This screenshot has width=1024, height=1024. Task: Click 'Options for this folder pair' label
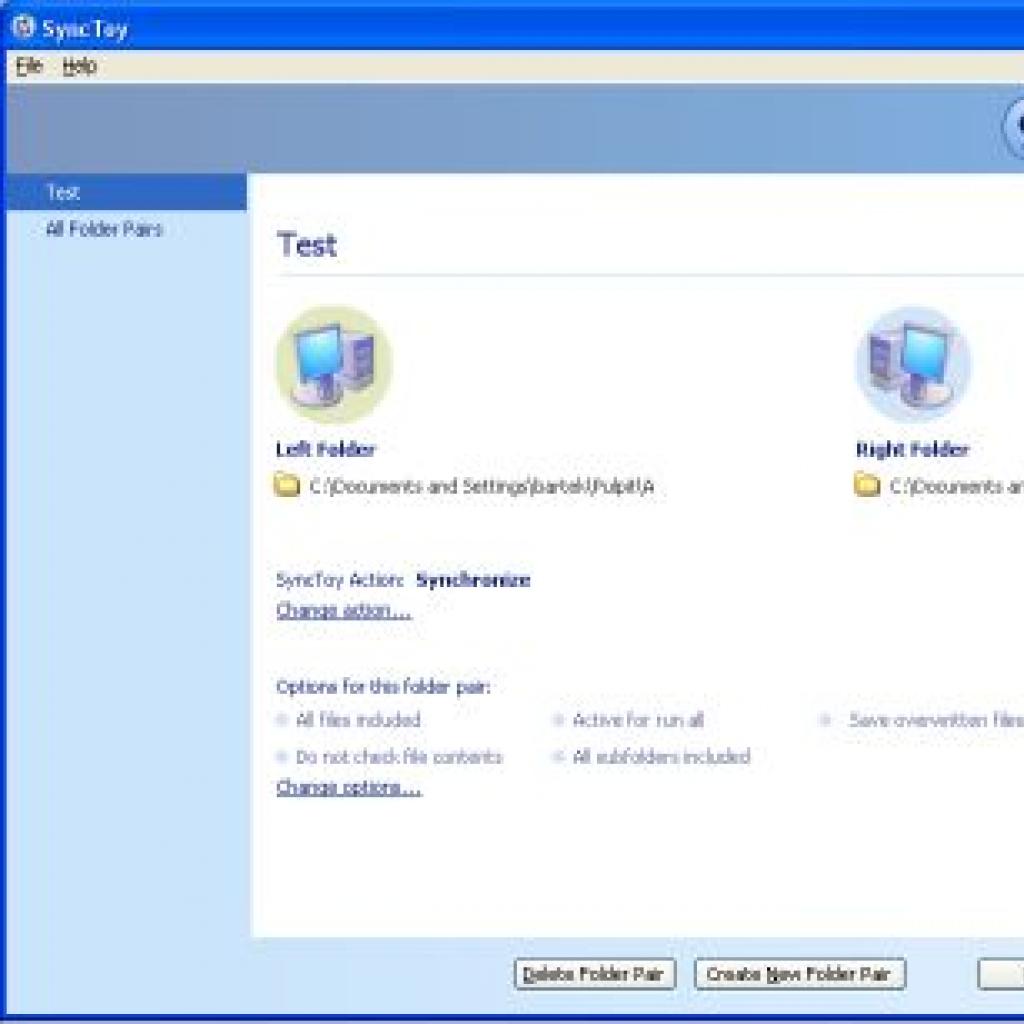[383, 687]
